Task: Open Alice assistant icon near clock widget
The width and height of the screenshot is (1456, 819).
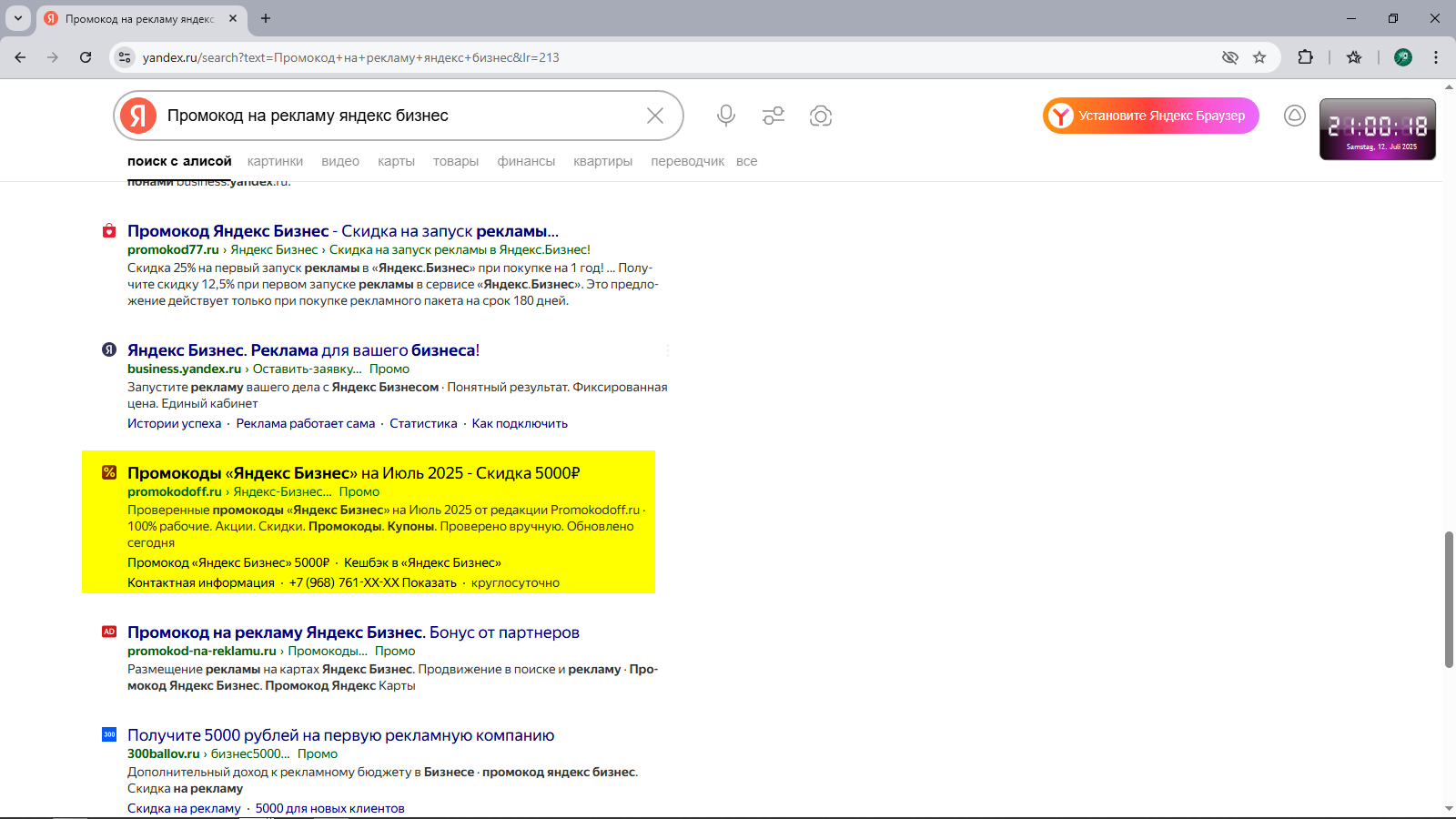Action: [1295, 116]
